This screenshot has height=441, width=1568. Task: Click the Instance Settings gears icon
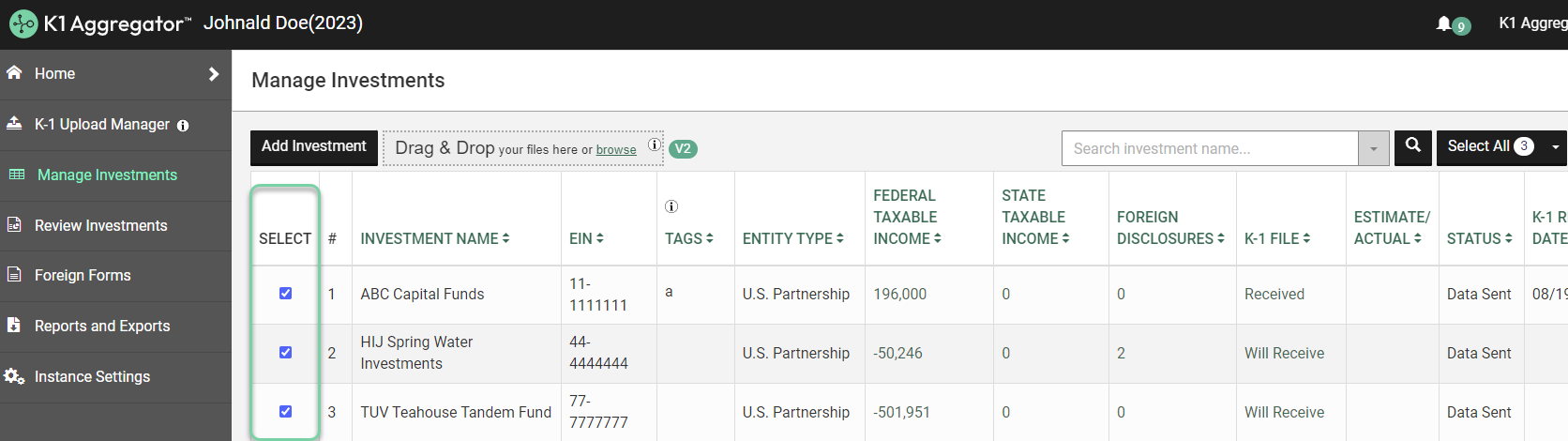[14, 376]
